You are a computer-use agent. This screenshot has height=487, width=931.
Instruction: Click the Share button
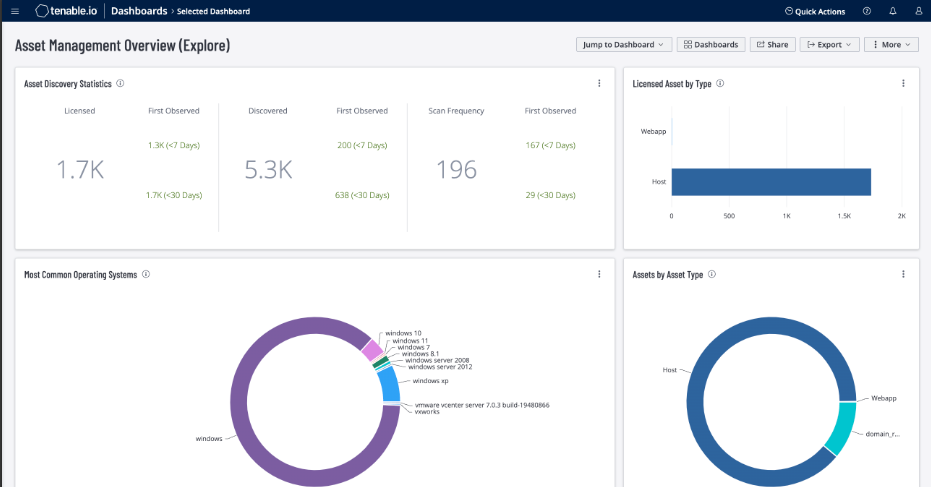click(x=771, y=45)
